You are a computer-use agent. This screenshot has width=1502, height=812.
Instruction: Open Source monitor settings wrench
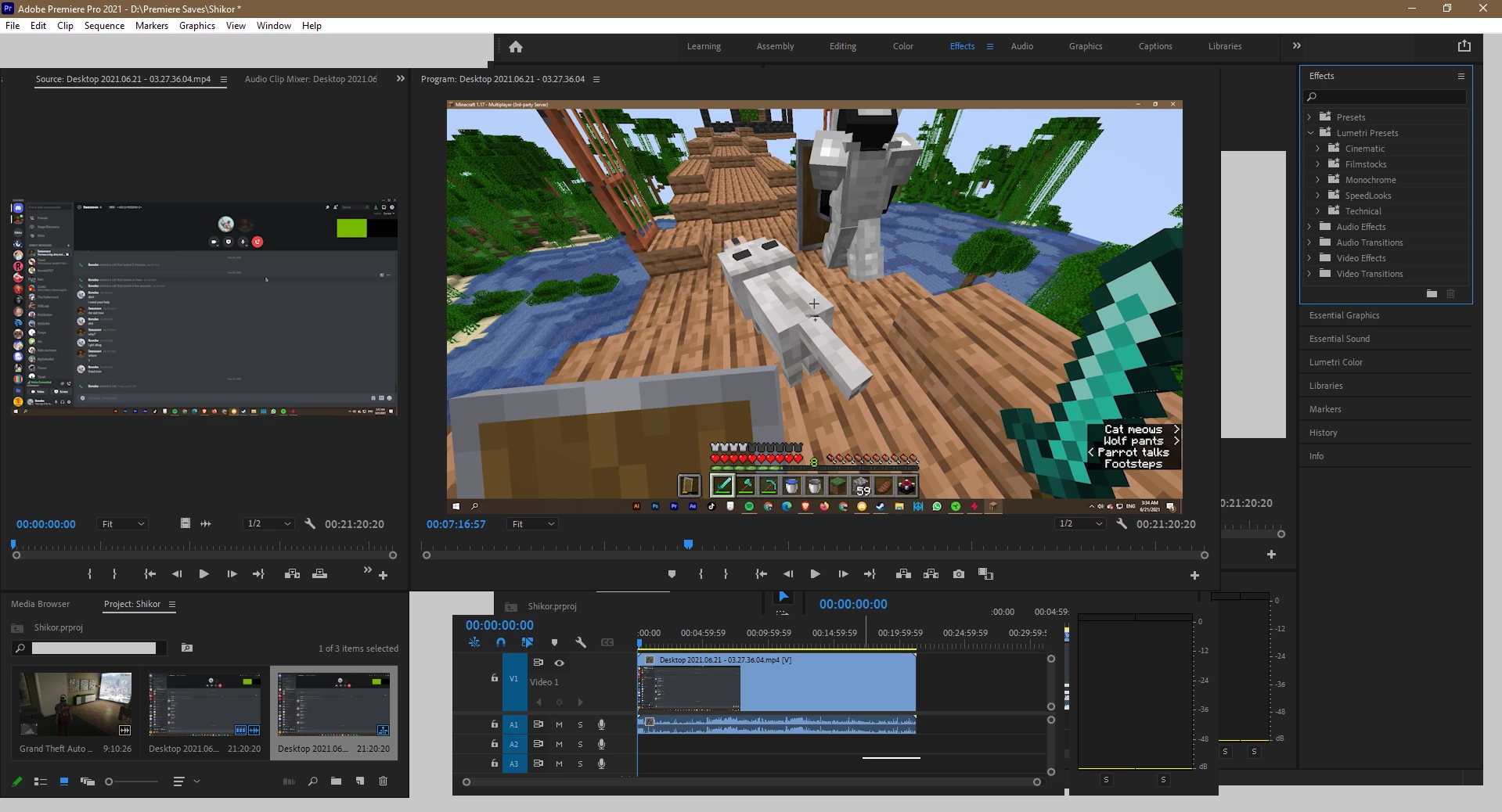310,524
